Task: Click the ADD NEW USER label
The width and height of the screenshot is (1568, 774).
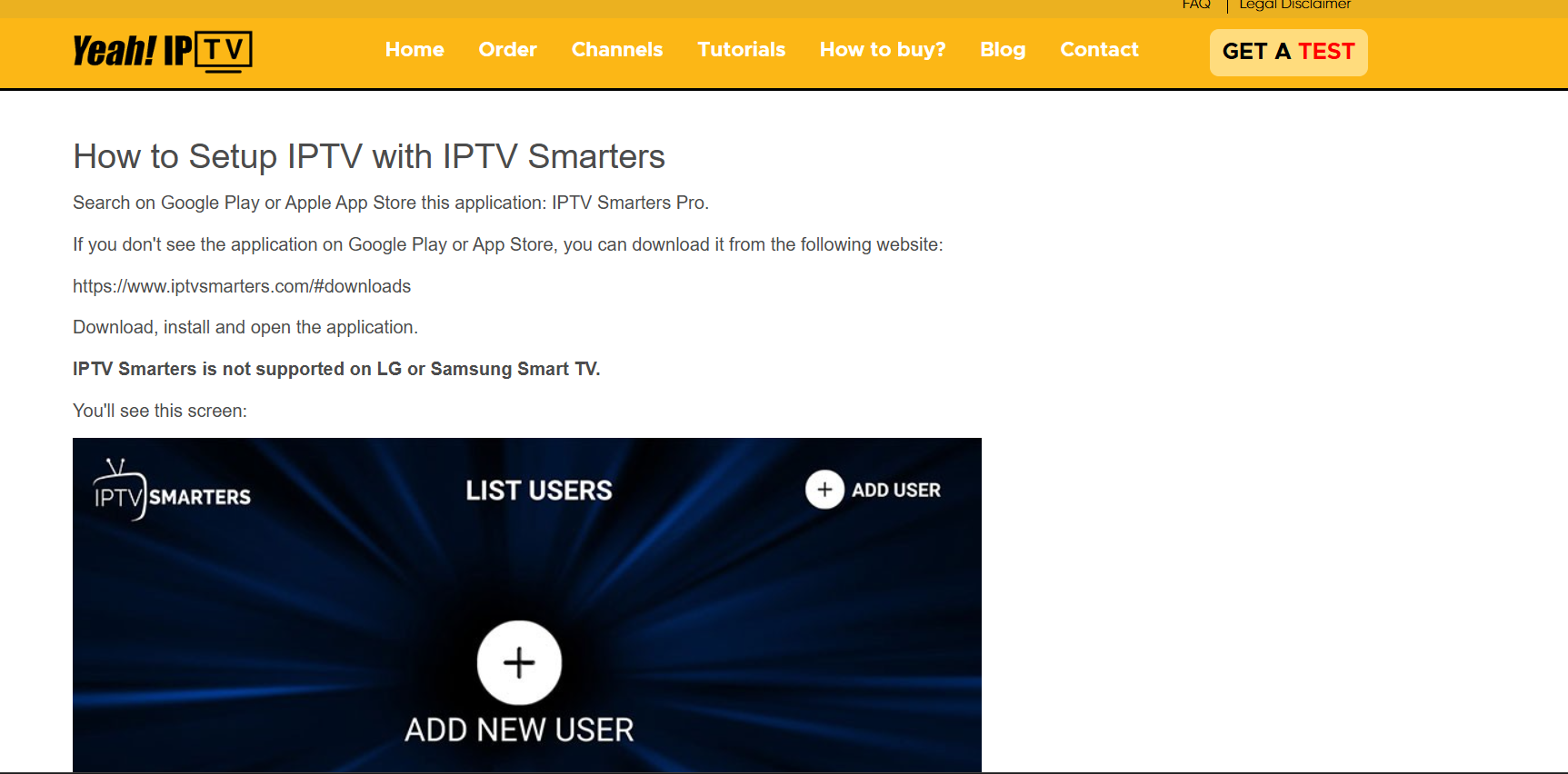Action: [x=519, y=729]
